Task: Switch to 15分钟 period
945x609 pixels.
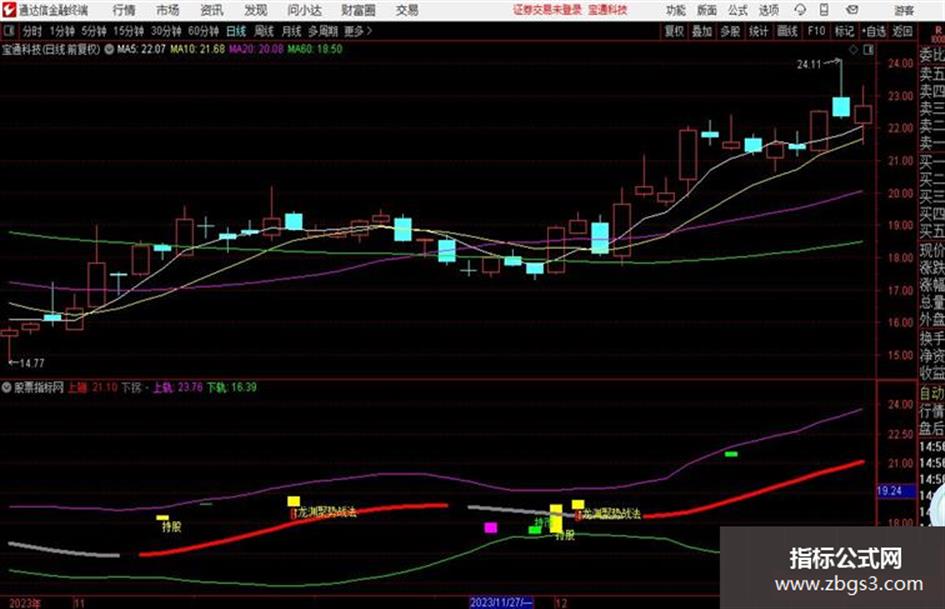Action: click(129, 31)
